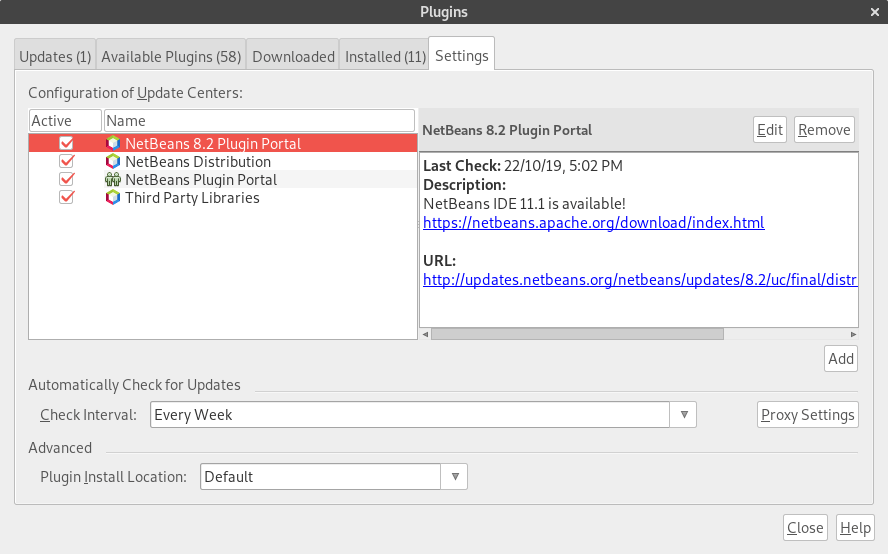Show the Installed (11) tab
Image resolution: width=888 pixels, height=554 pixels.
tap(385, 57)
